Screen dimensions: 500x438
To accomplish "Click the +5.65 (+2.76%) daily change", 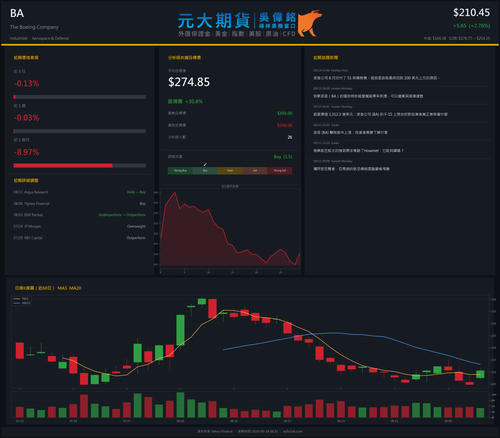I will pos(471,26).
